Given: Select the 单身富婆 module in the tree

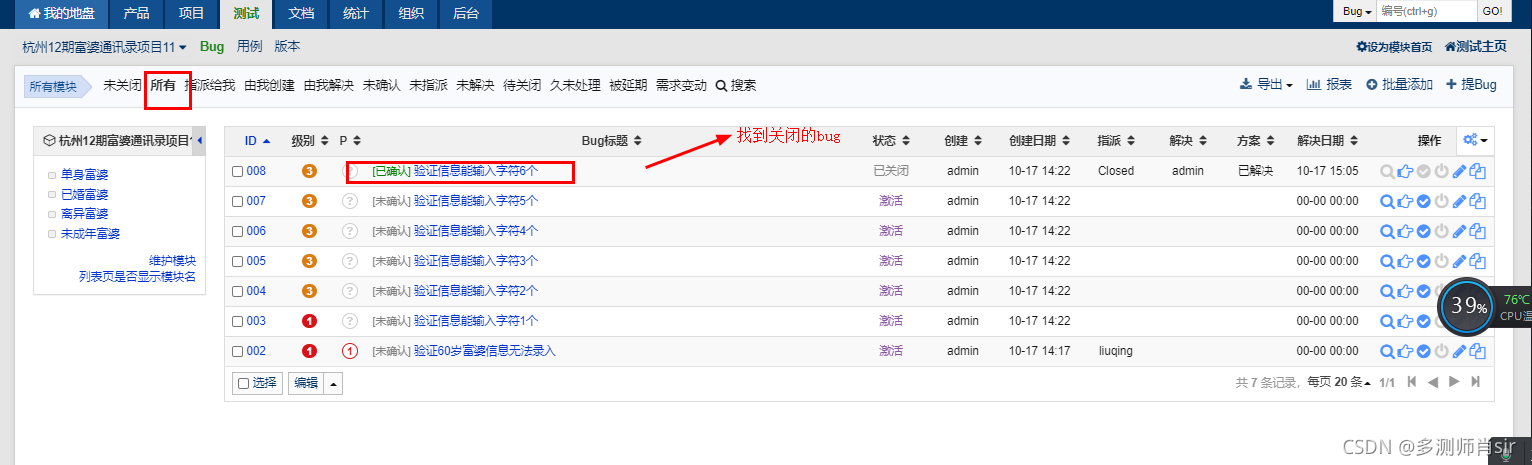Looking at the screenshot, I should 84,175.
